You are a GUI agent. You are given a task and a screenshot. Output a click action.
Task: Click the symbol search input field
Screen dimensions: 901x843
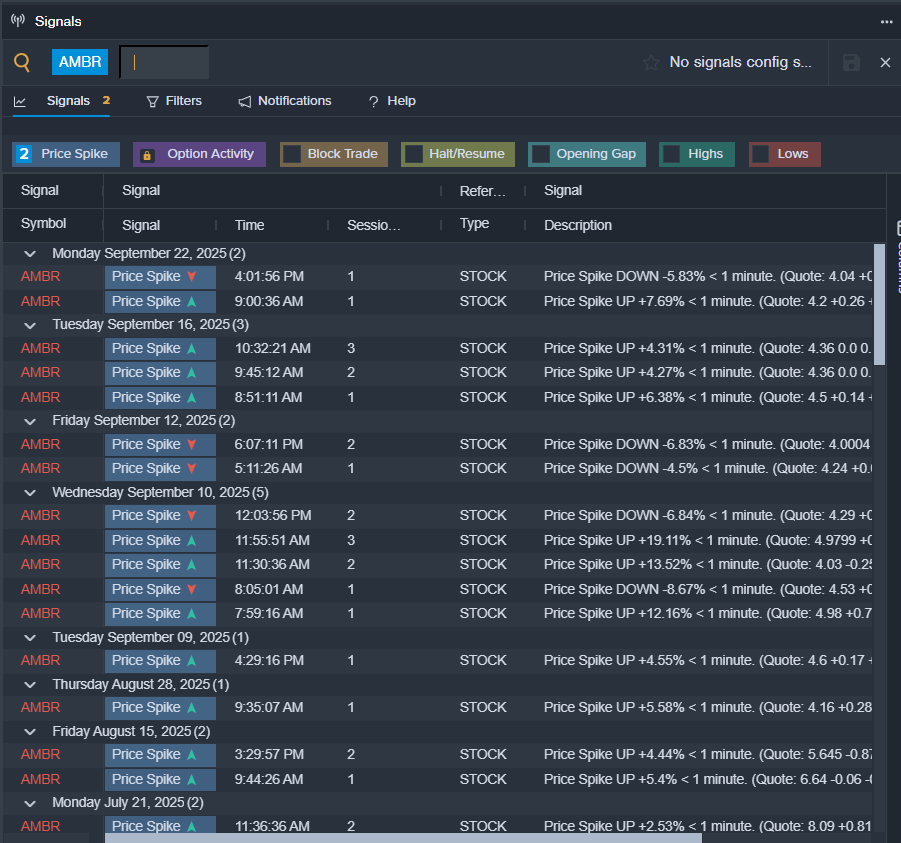point(165,62)
